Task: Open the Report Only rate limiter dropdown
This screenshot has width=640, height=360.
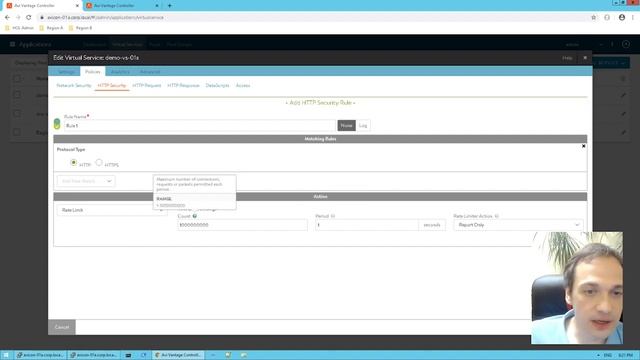Action: click(518, 225)
